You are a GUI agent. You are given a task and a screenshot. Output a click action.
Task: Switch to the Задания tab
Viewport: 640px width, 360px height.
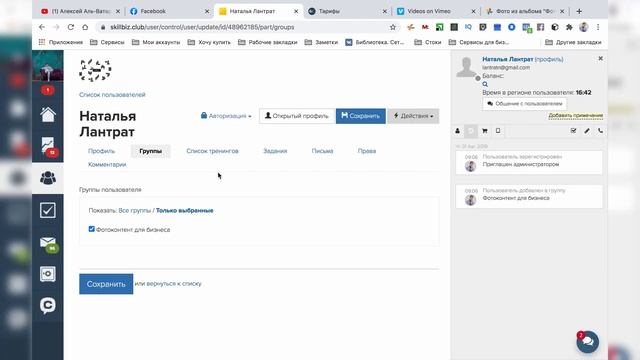tap(275, 151)
